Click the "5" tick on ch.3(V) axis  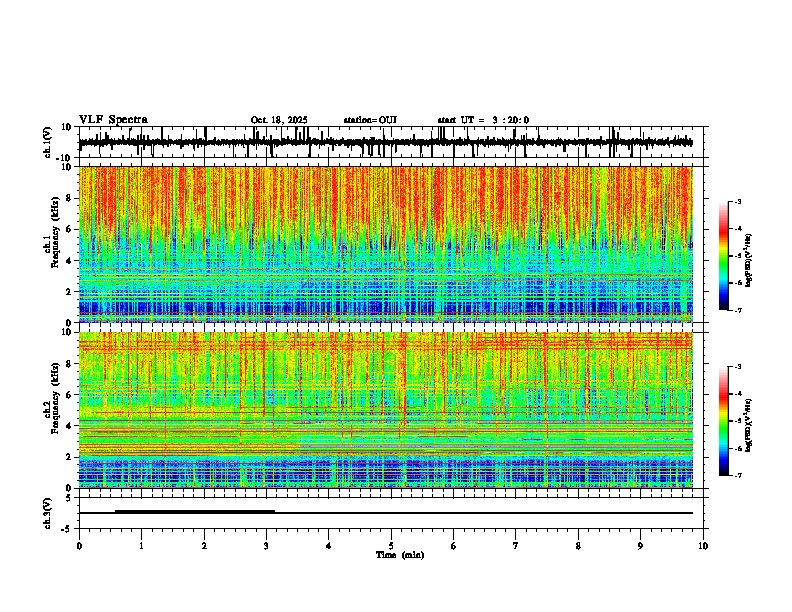pos(69,497)
